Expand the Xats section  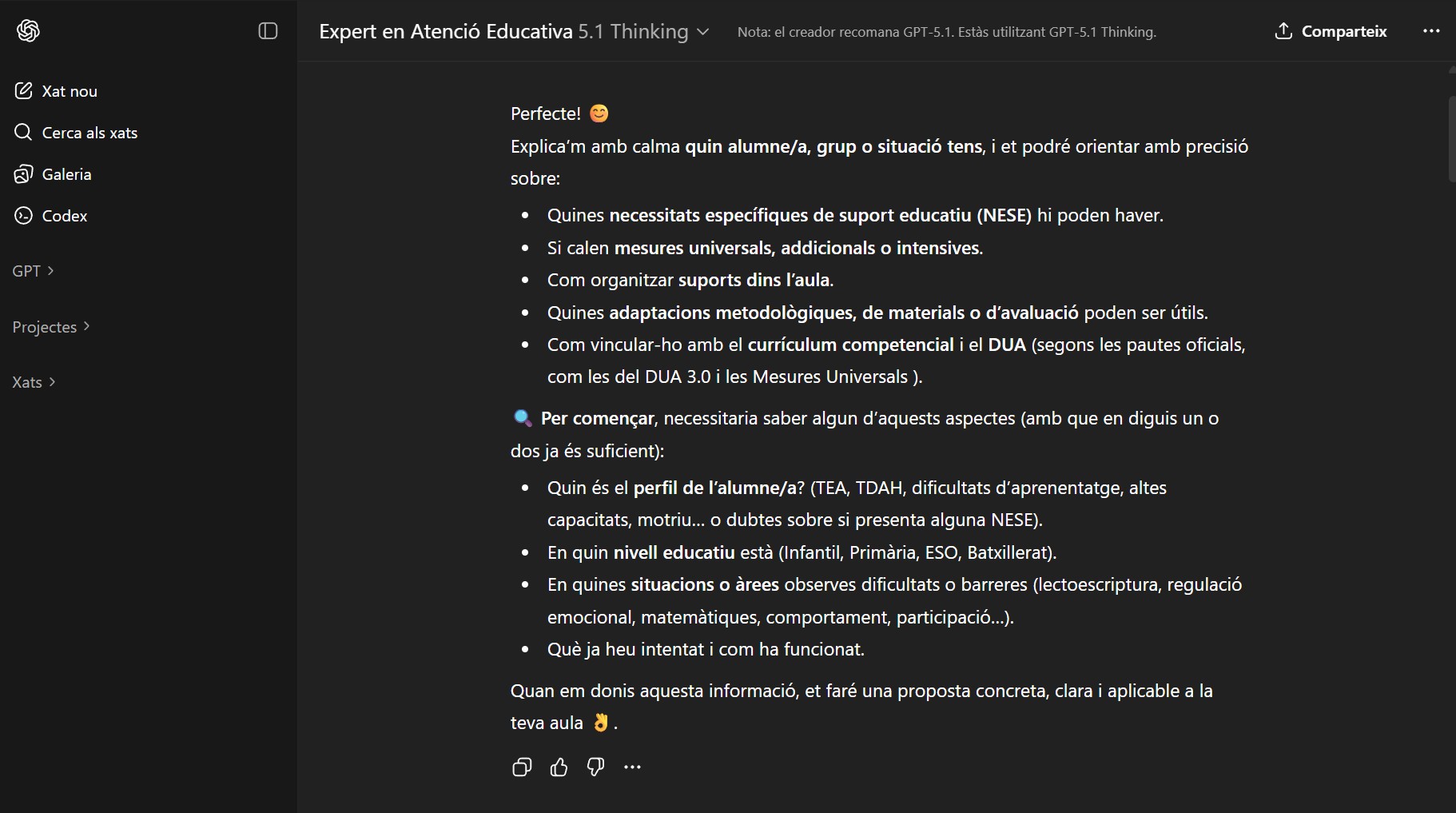[34, 382]
